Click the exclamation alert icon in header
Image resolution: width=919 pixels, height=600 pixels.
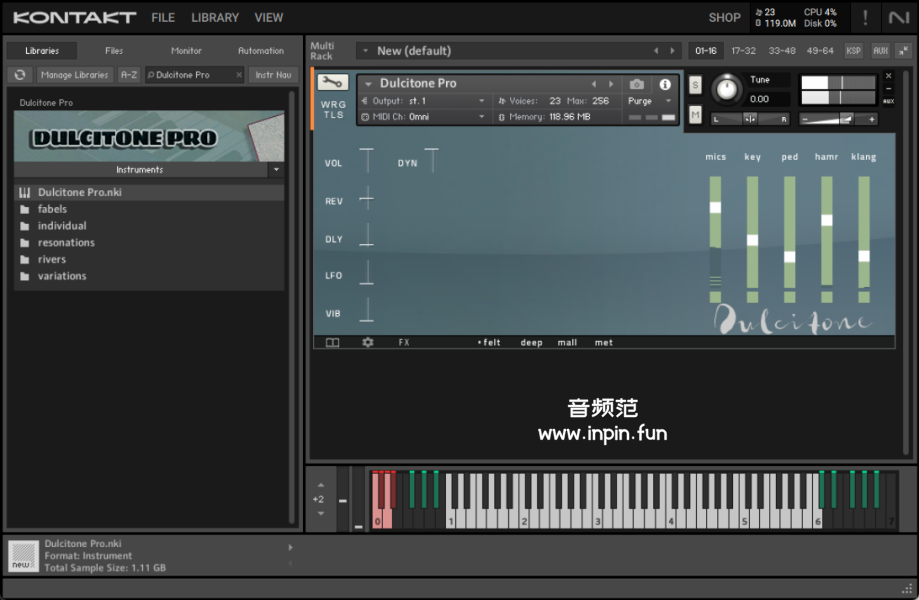pyautogui.click(x=865, y=17)
